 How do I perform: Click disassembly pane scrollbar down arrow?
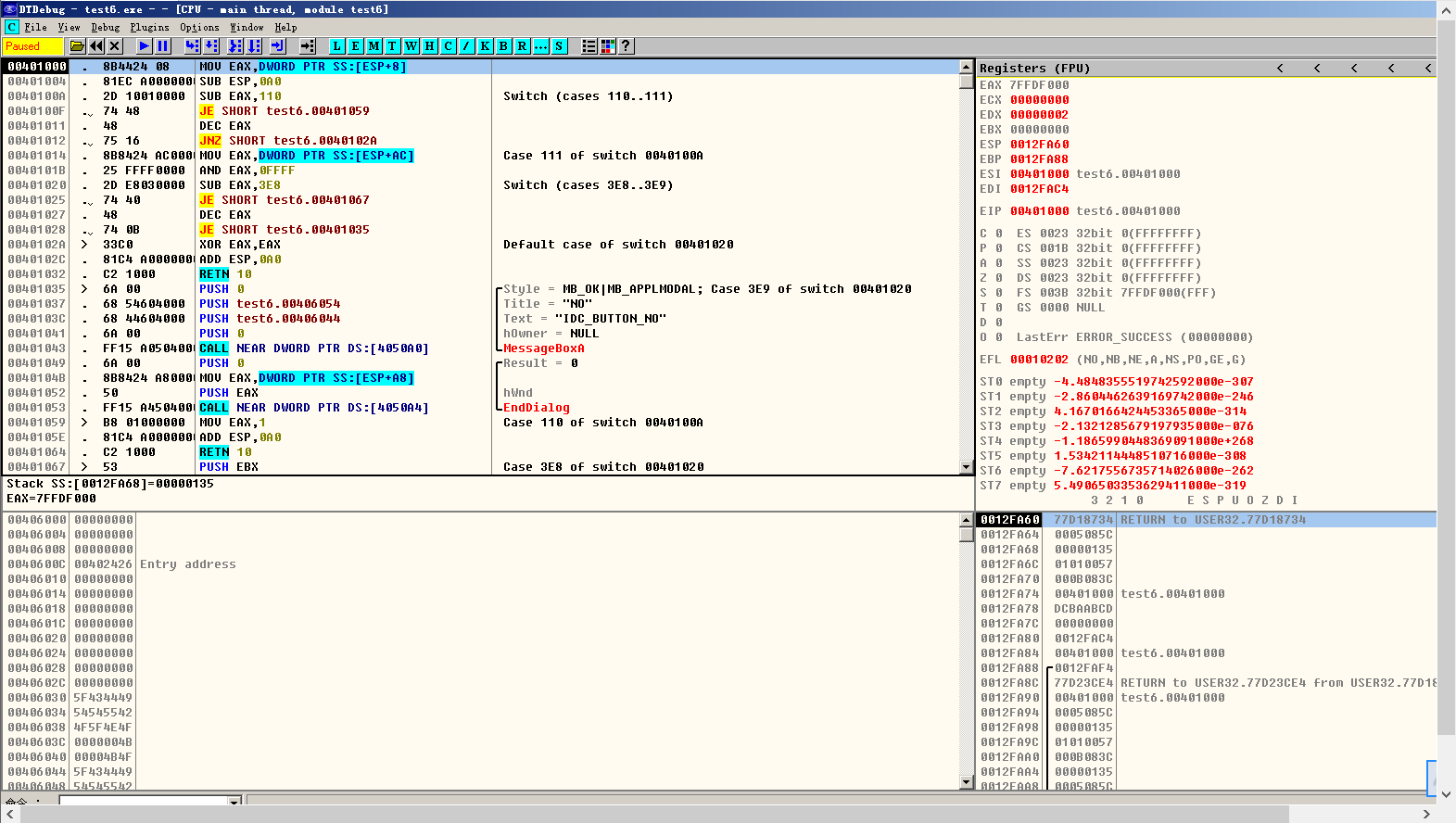[x=967, y=466]
